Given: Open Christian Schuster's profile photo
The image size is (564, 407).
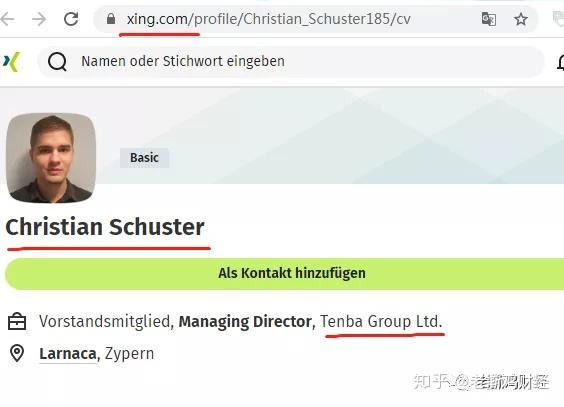Looking at the screenshot, I should 51,158.
